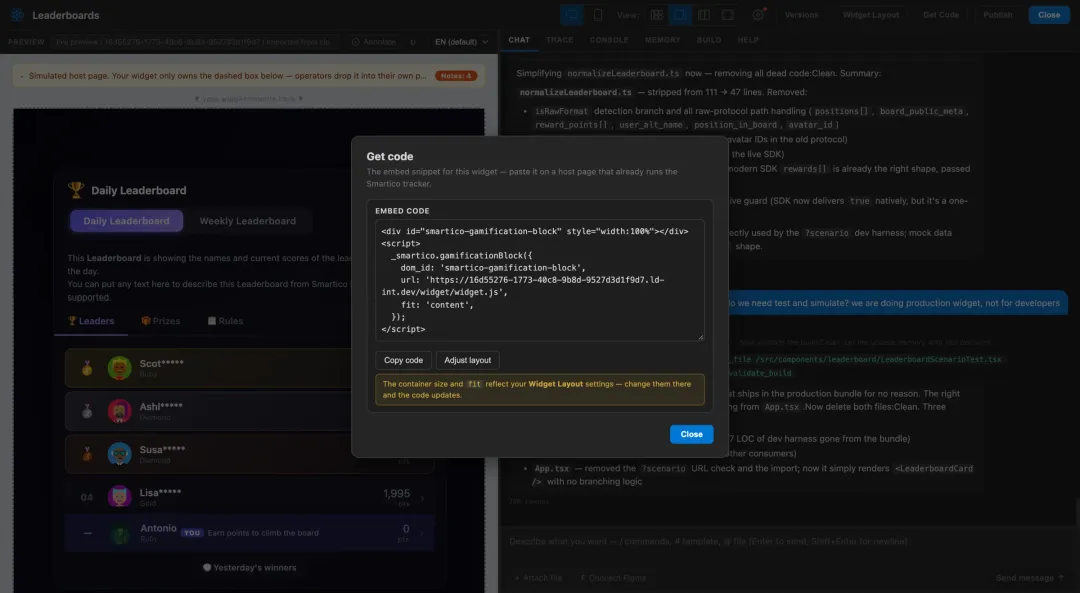The width and height of the screenshot is (1080, 593).
Task: Click Susa's avatar image
Action: 120,454
